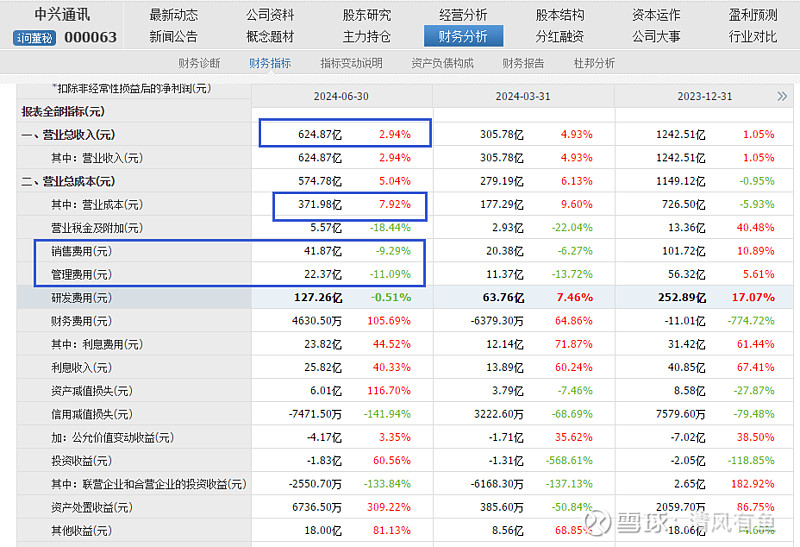Select the 投资收益(元) row label
Screen dimensions: 800x547
pos(82,461)
